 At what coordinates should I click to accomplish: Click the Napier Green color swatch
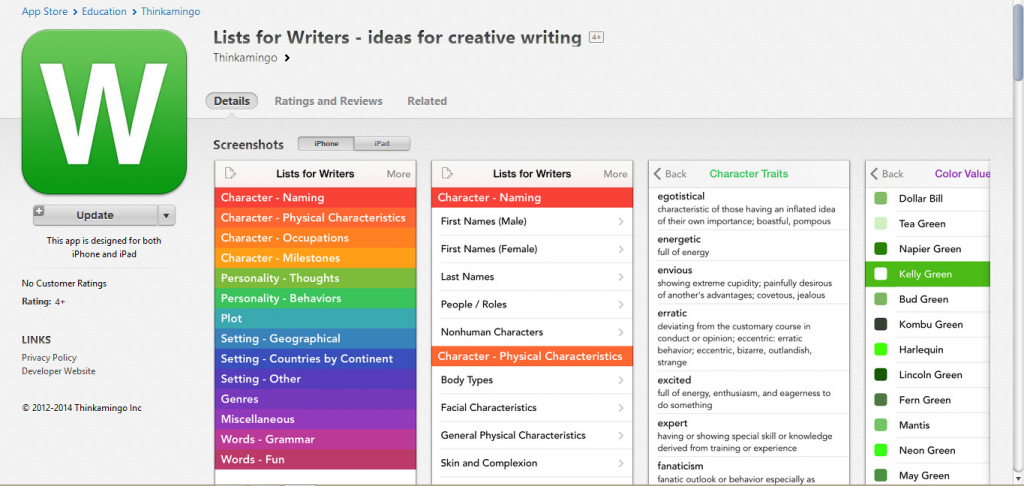click(x=881, y=249)
